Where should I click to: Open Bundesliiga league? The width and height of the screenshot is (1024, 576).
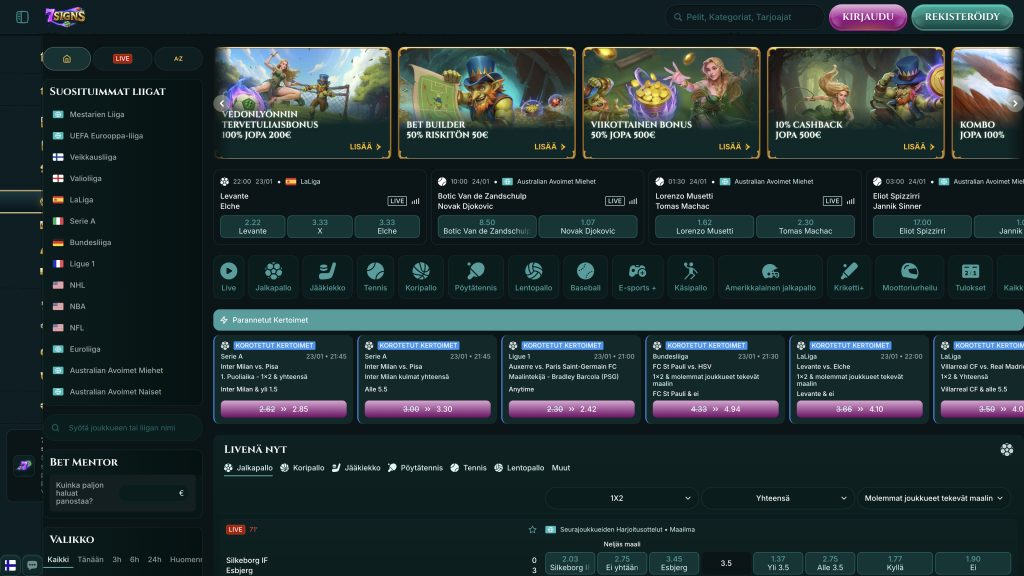click(90, 242)
